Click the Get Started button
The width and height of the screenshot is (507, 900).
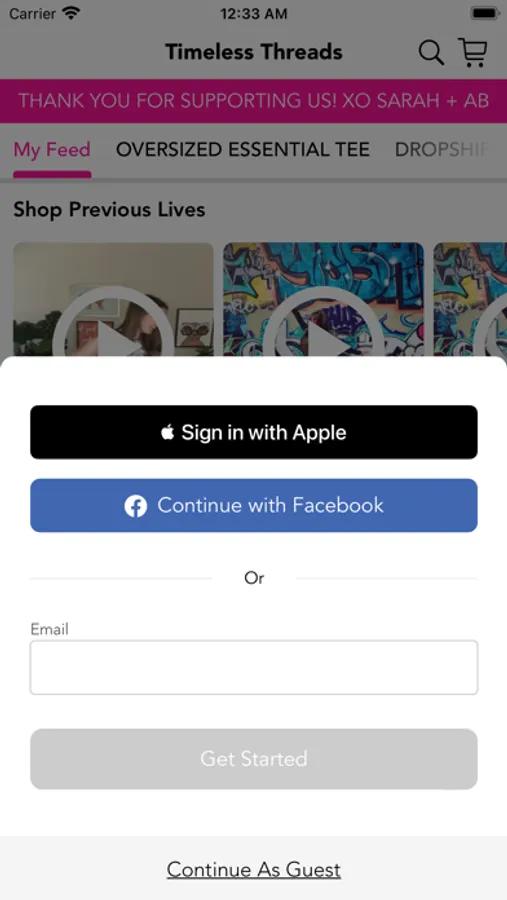254,759
